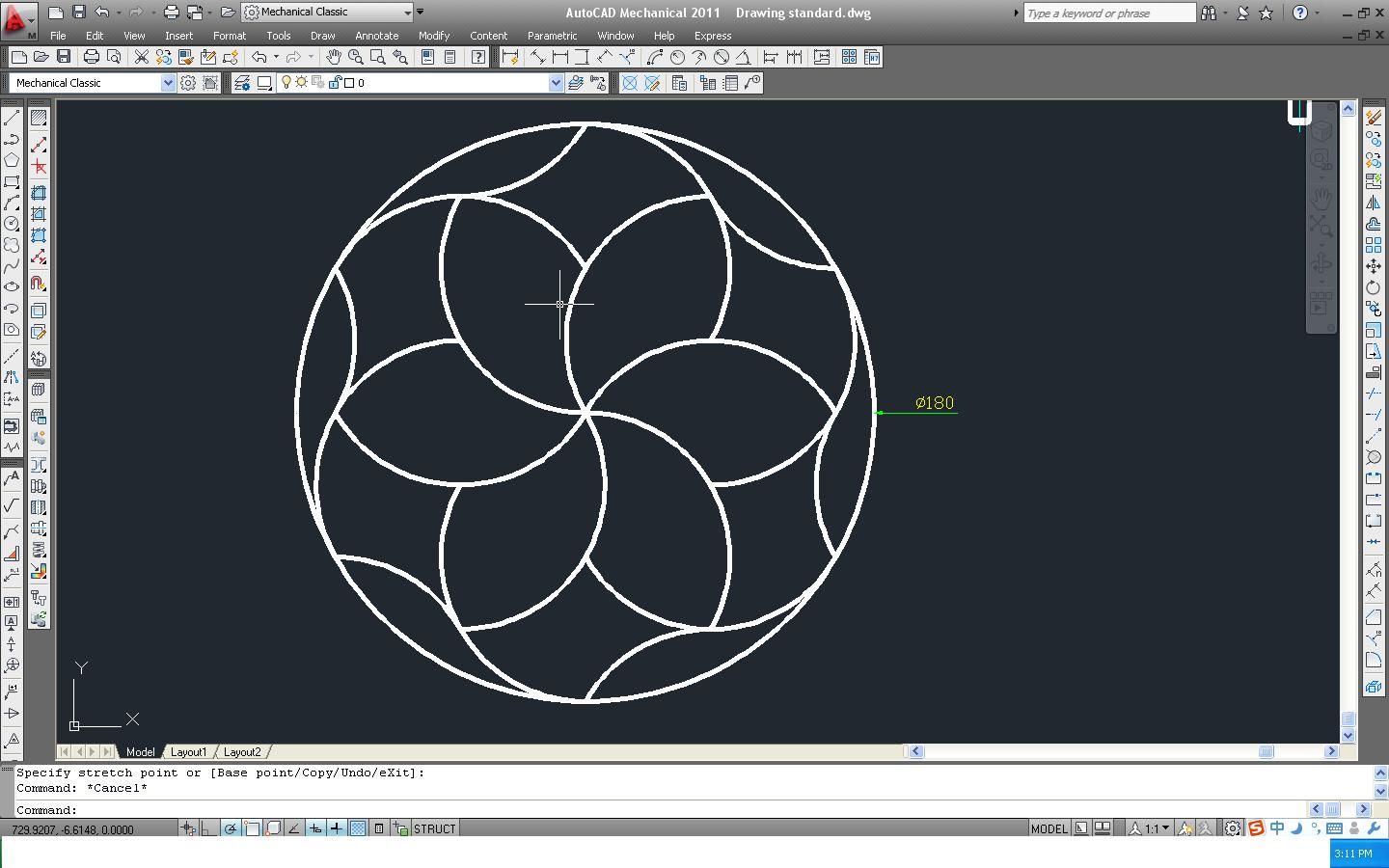The height and width of the screenshot is (868, 1389).
Task: Open the calculator icon in toolbar
Action: coord(449,58)
